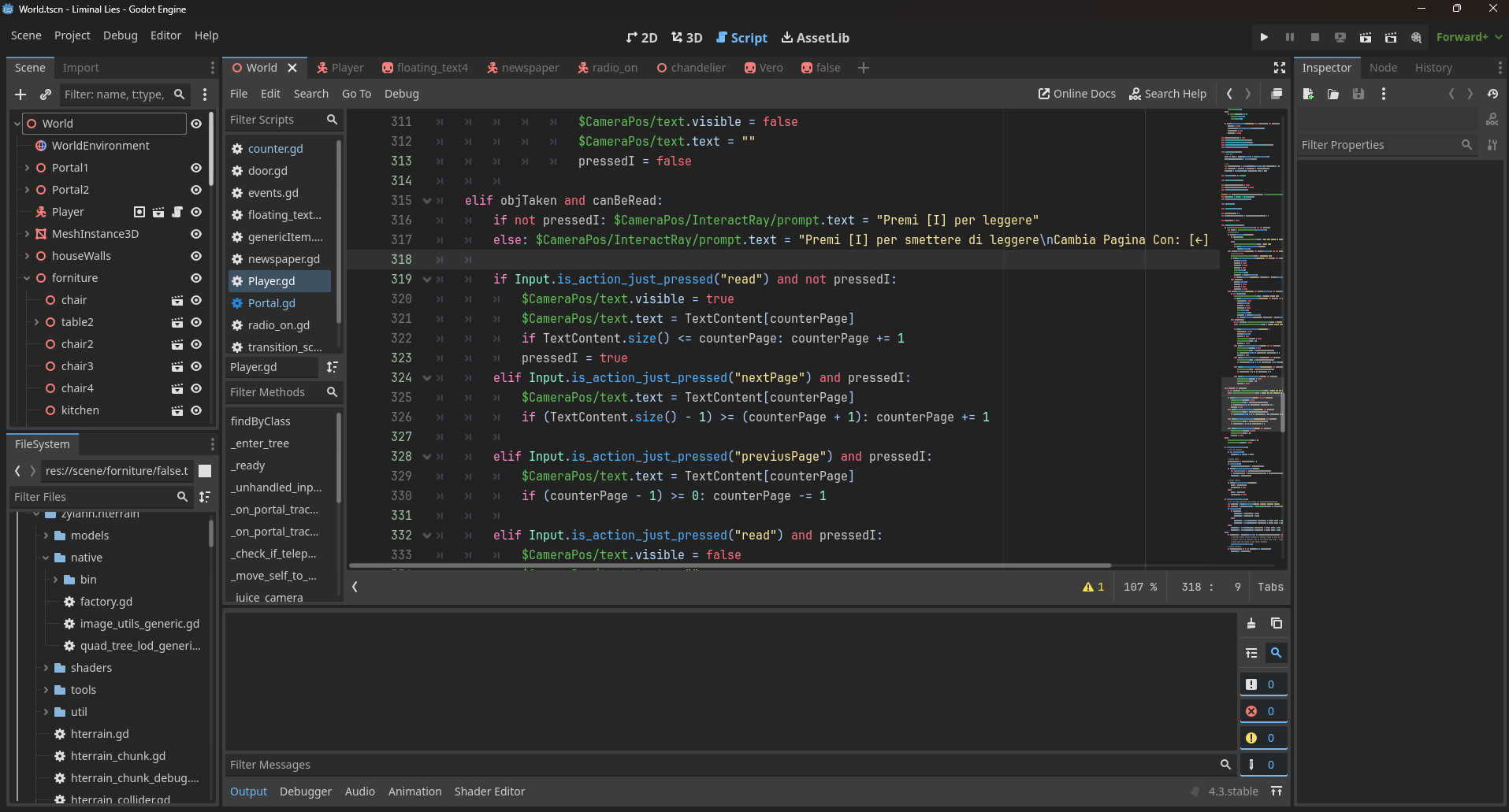The image size is (1509, 812).
Task: Toggle output search bar visibility
Action: (x=1277, y=653)
